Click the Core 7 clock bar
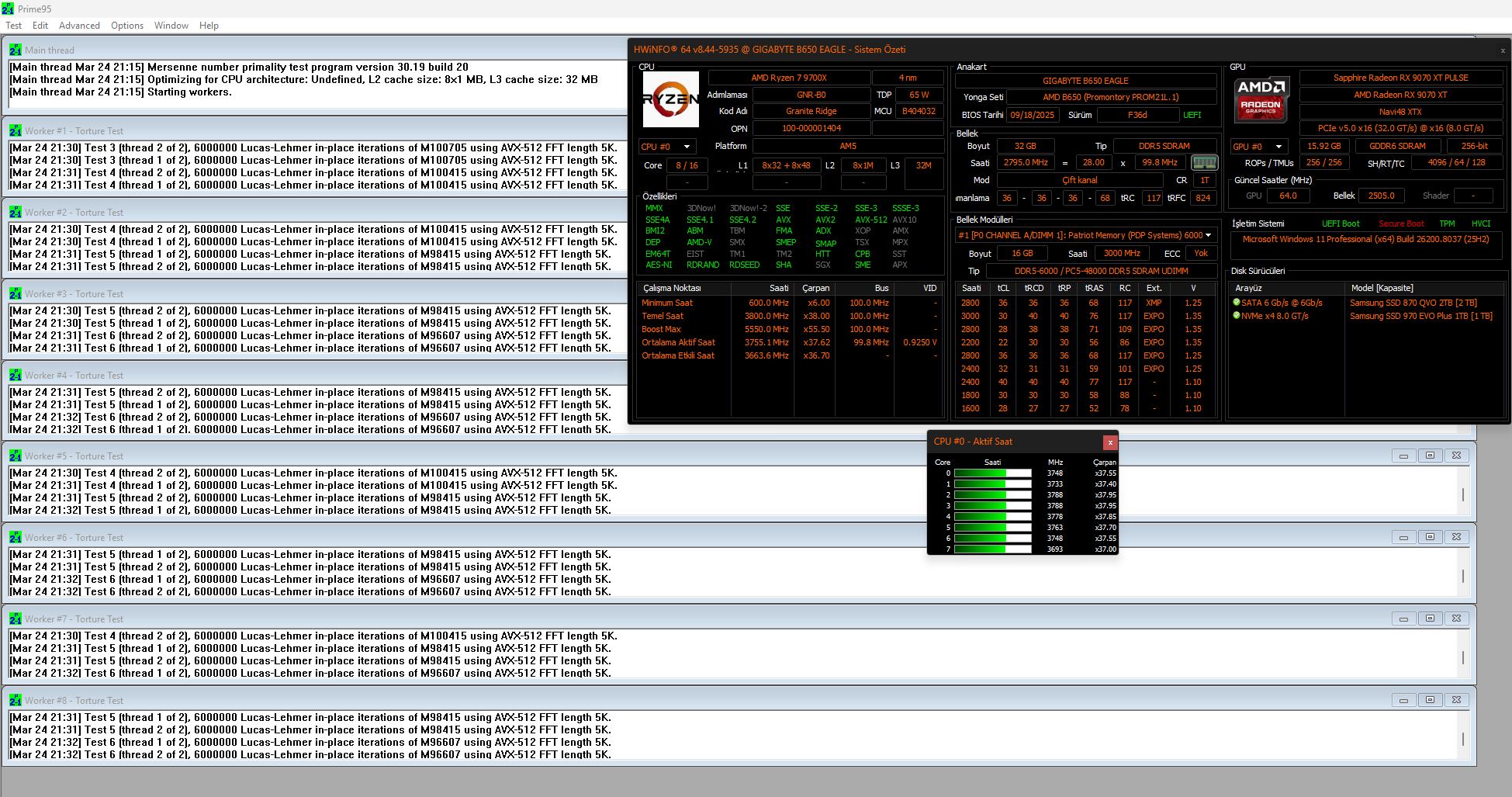 992,549
